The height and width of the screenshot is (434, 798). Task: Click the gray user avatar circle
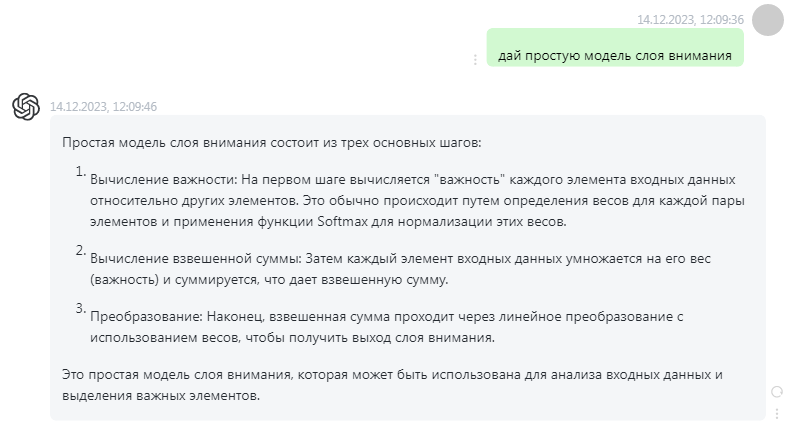(767, 19)
